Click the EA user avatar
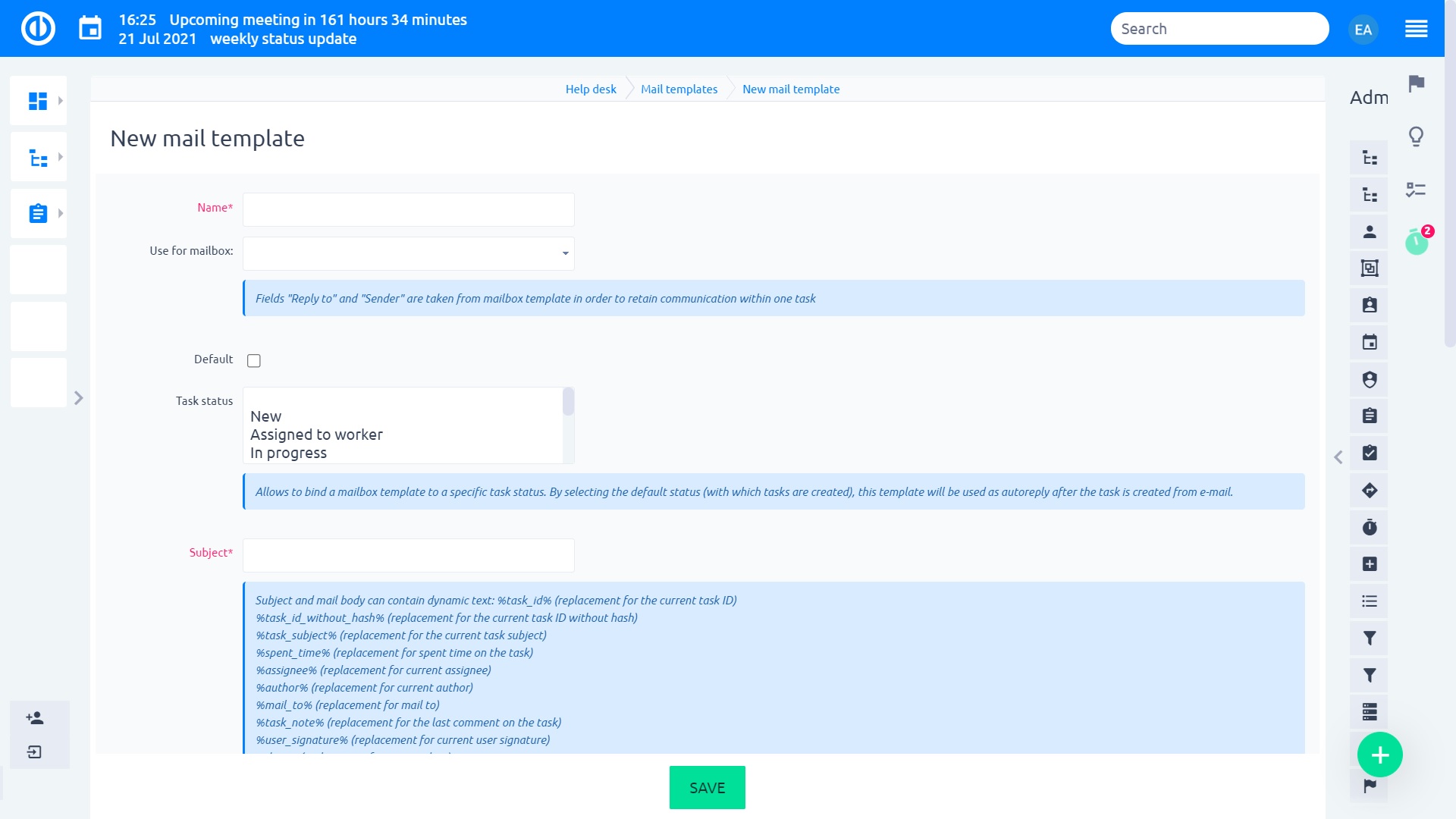 coord(1363,30)
